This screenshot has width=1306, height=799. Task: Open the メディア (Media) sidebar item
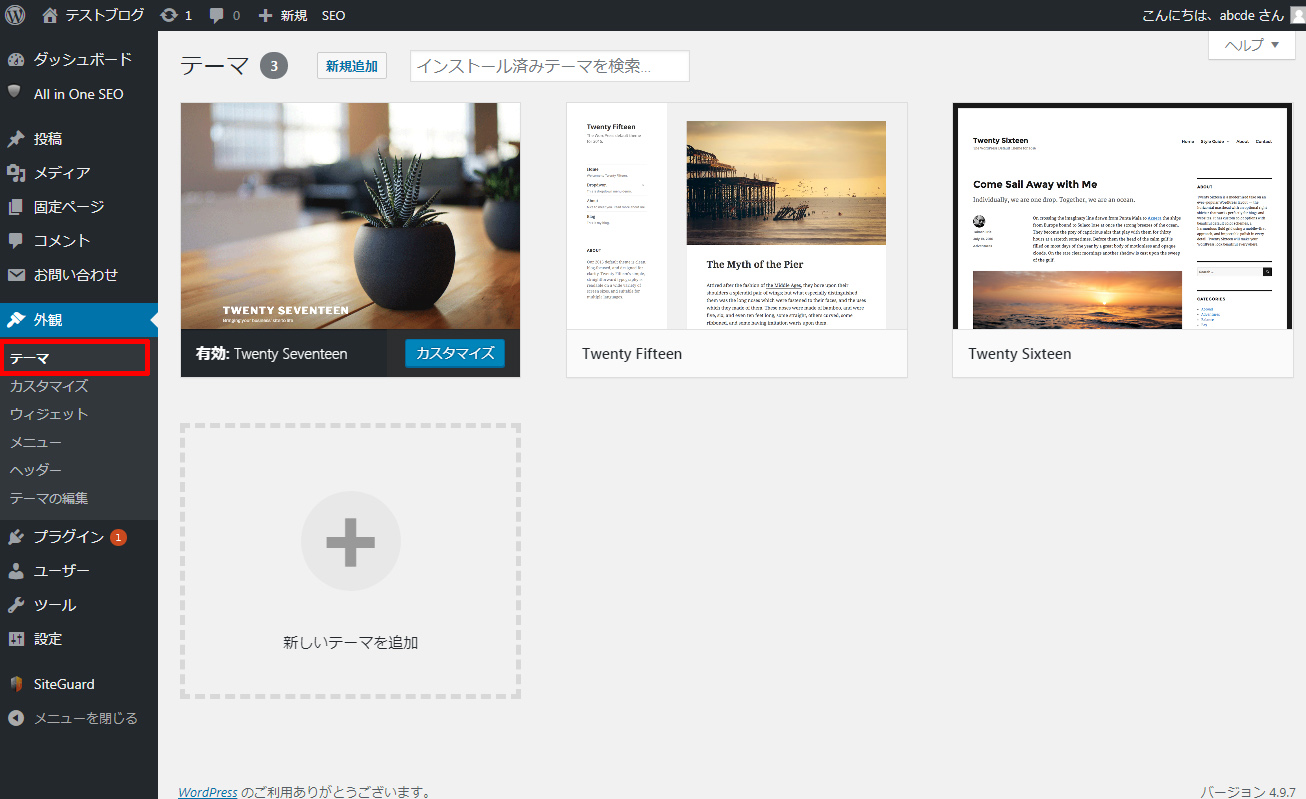click(62, 173)
